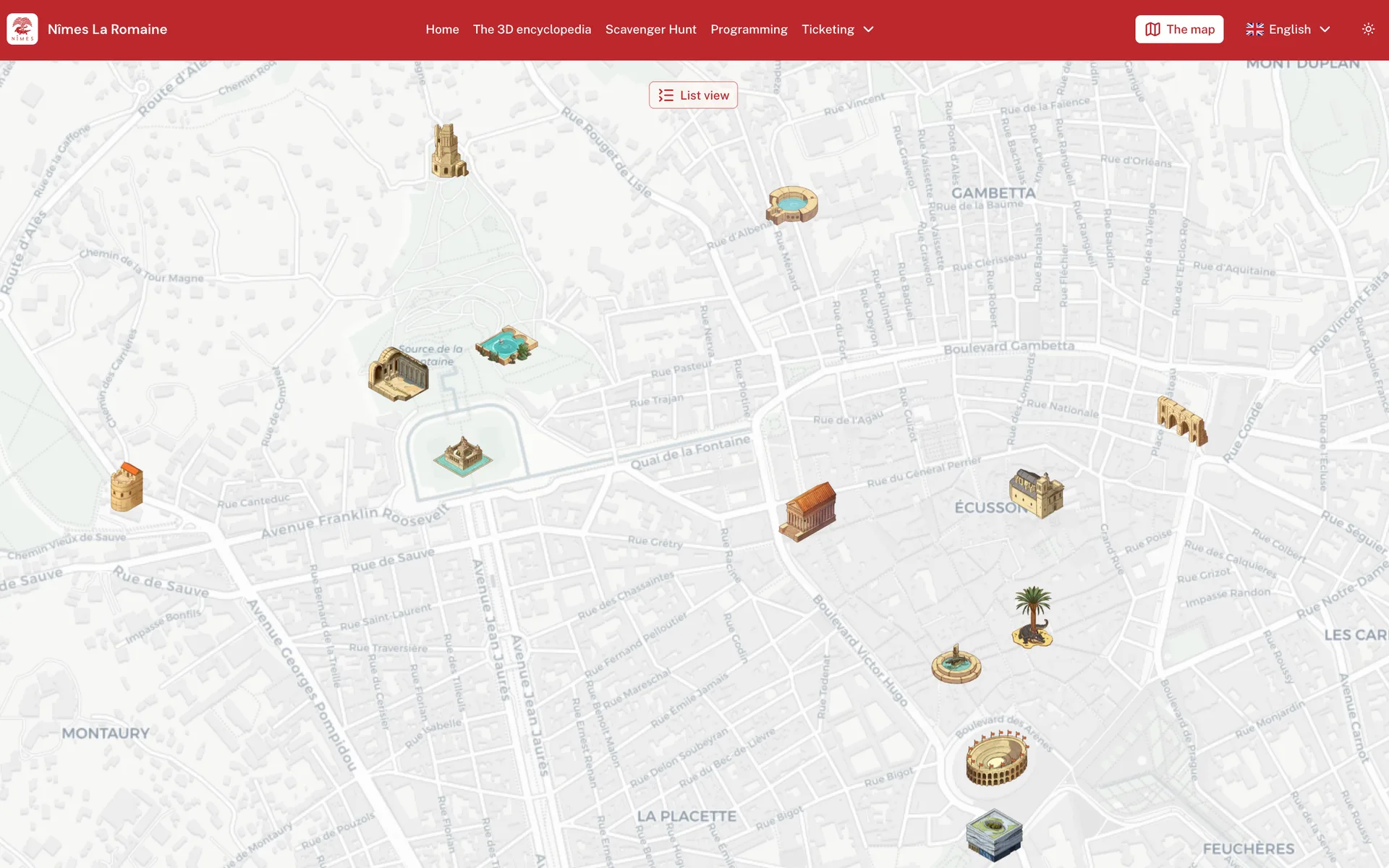Open the small orange-roofed tower marker
This screenshot has height=868, width=1389.
point(127,488)
